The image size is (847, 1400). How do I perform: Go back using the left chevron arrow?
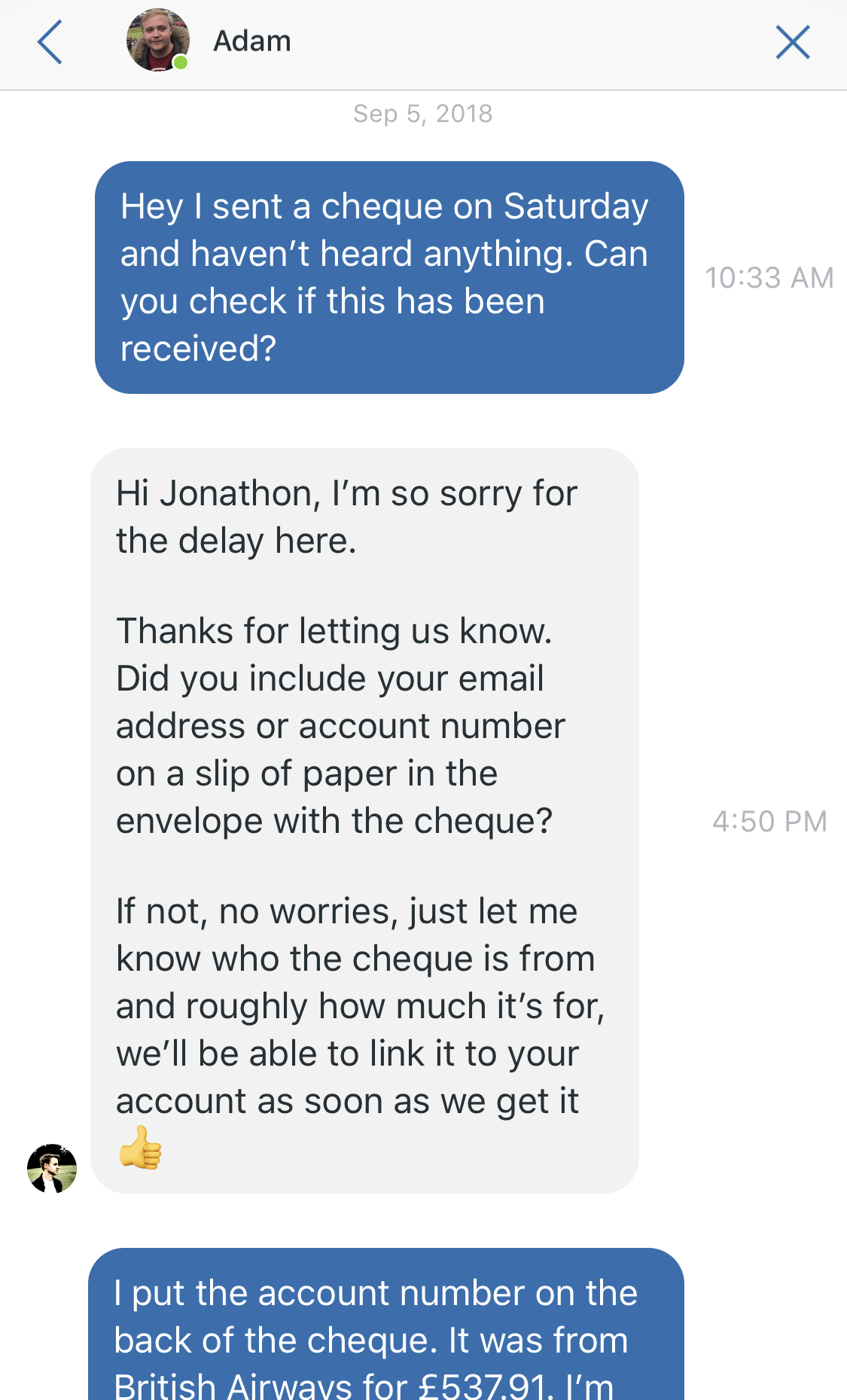(x=50, y=42)
